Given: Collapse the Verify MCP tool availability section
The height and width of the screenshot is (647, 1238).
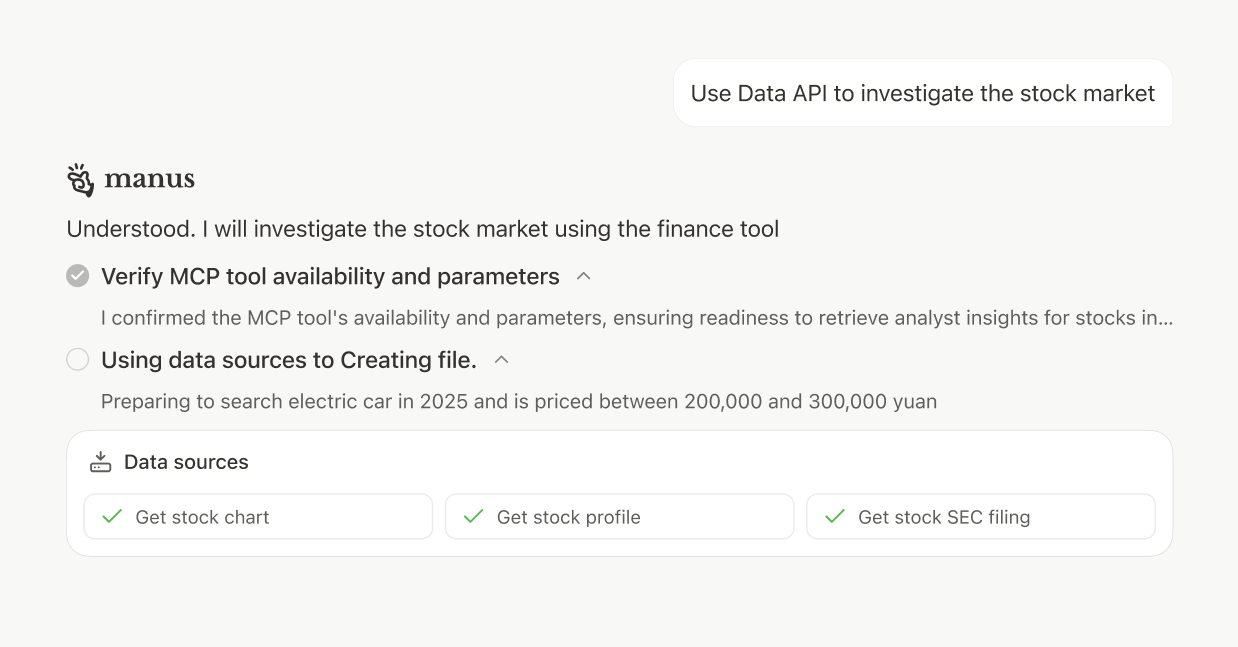Looking at the screenshot, I should click(x=584, y=276).
